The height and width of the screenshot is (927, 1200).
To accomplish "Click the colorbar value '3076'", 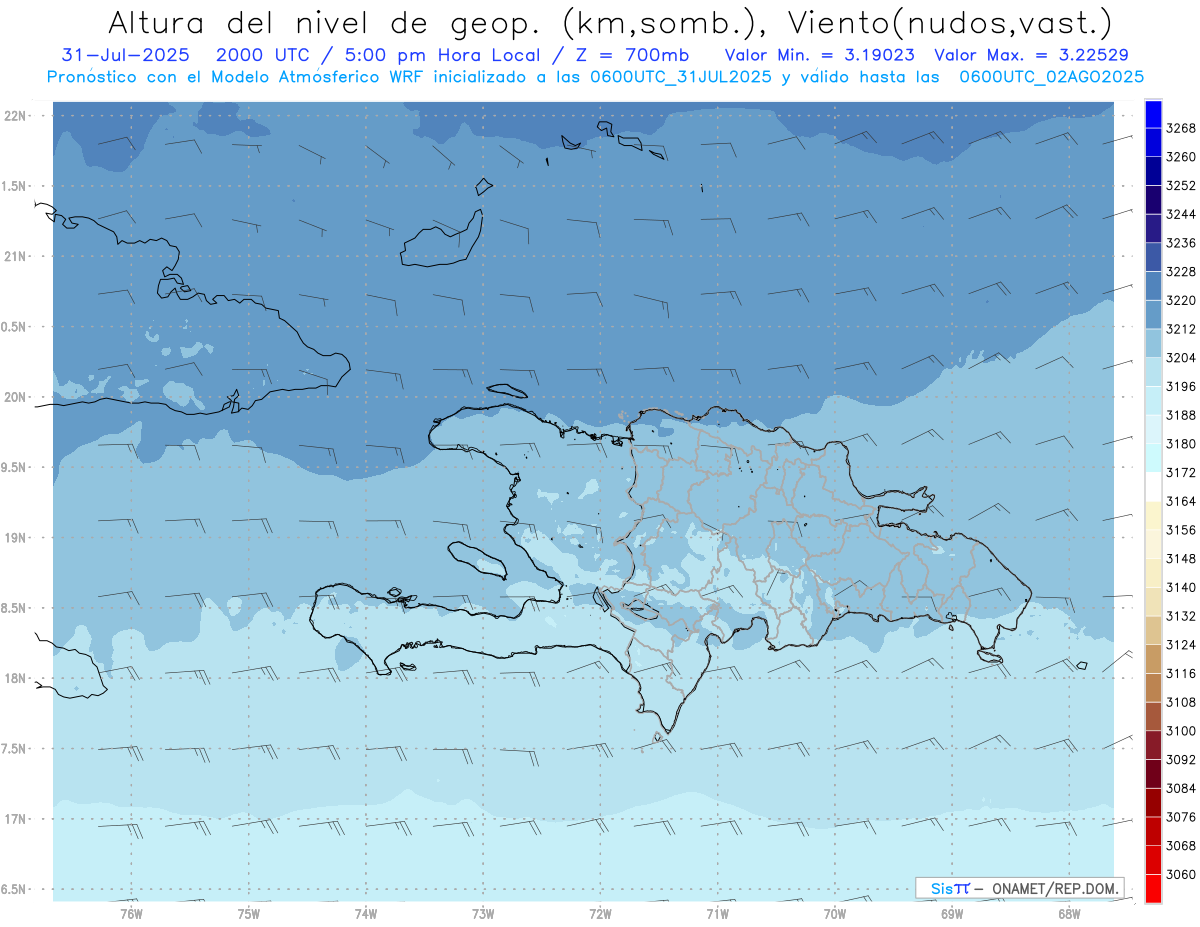I will 1181,817.
